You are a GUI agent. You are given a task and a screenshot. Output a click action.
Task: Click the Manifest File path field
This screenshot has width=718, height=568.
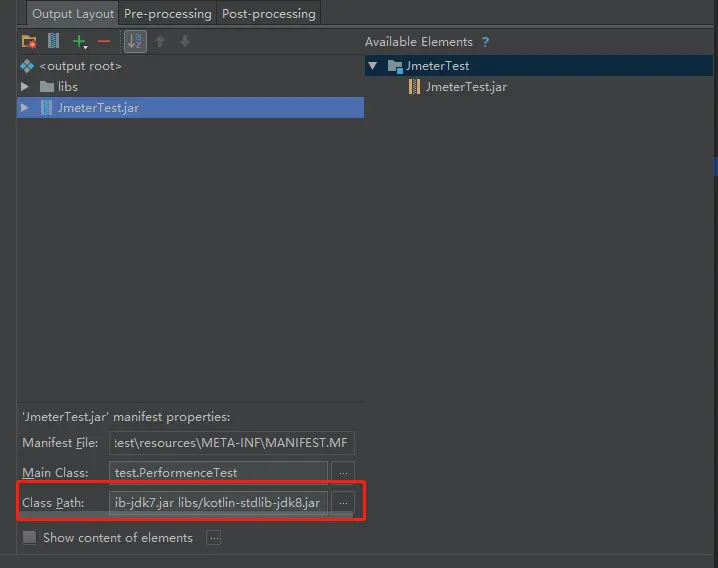(232, 442)
